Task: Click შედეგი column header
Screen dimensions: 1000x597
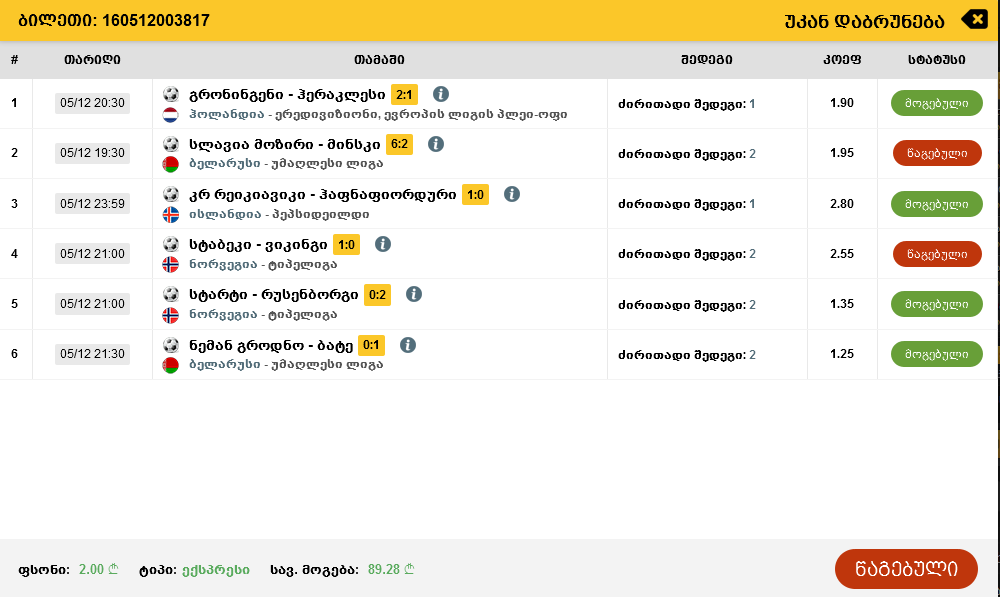Action: click(x=706, y=60)
